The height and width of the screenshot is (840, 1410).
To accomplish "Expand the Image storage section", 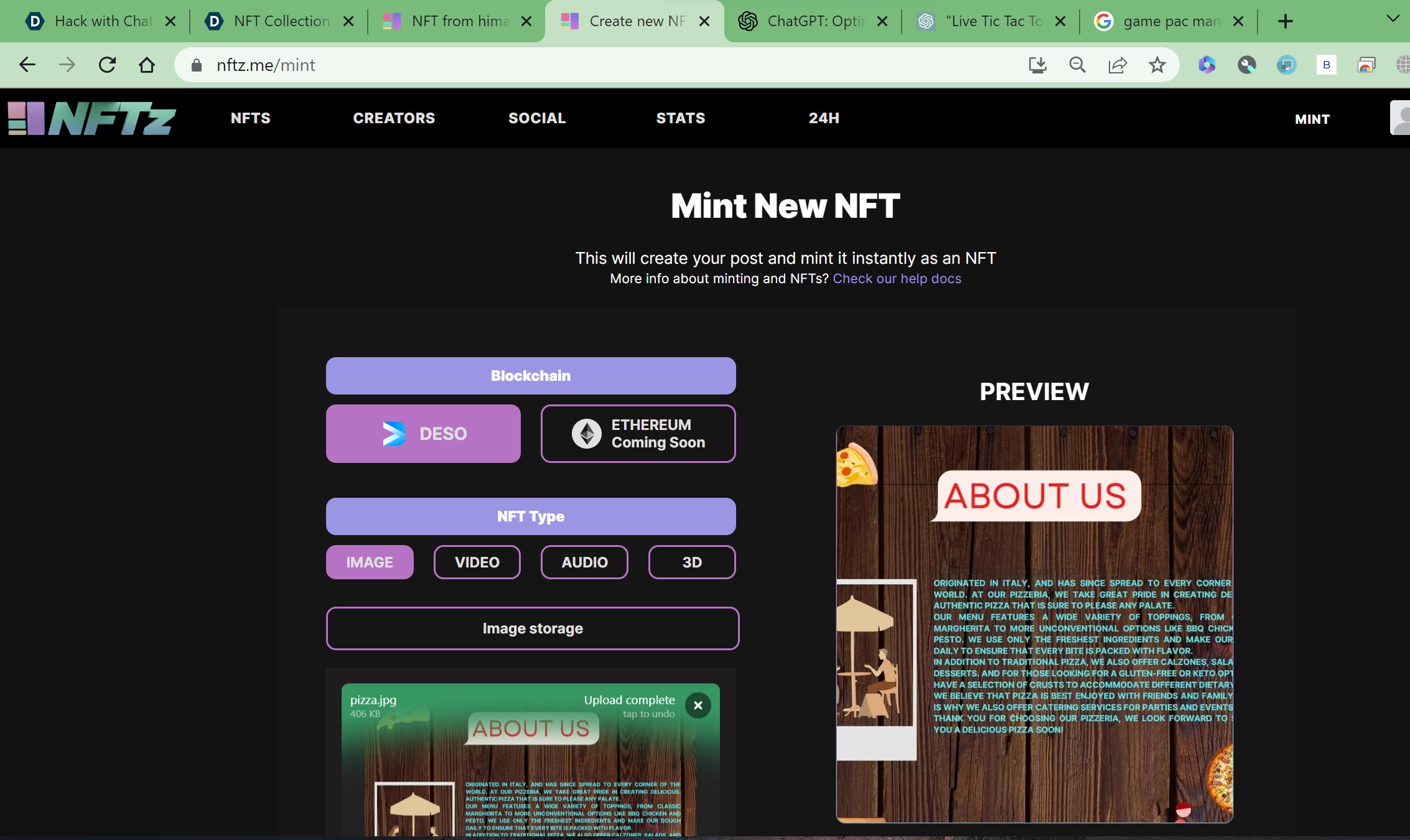I will (532, 628).
